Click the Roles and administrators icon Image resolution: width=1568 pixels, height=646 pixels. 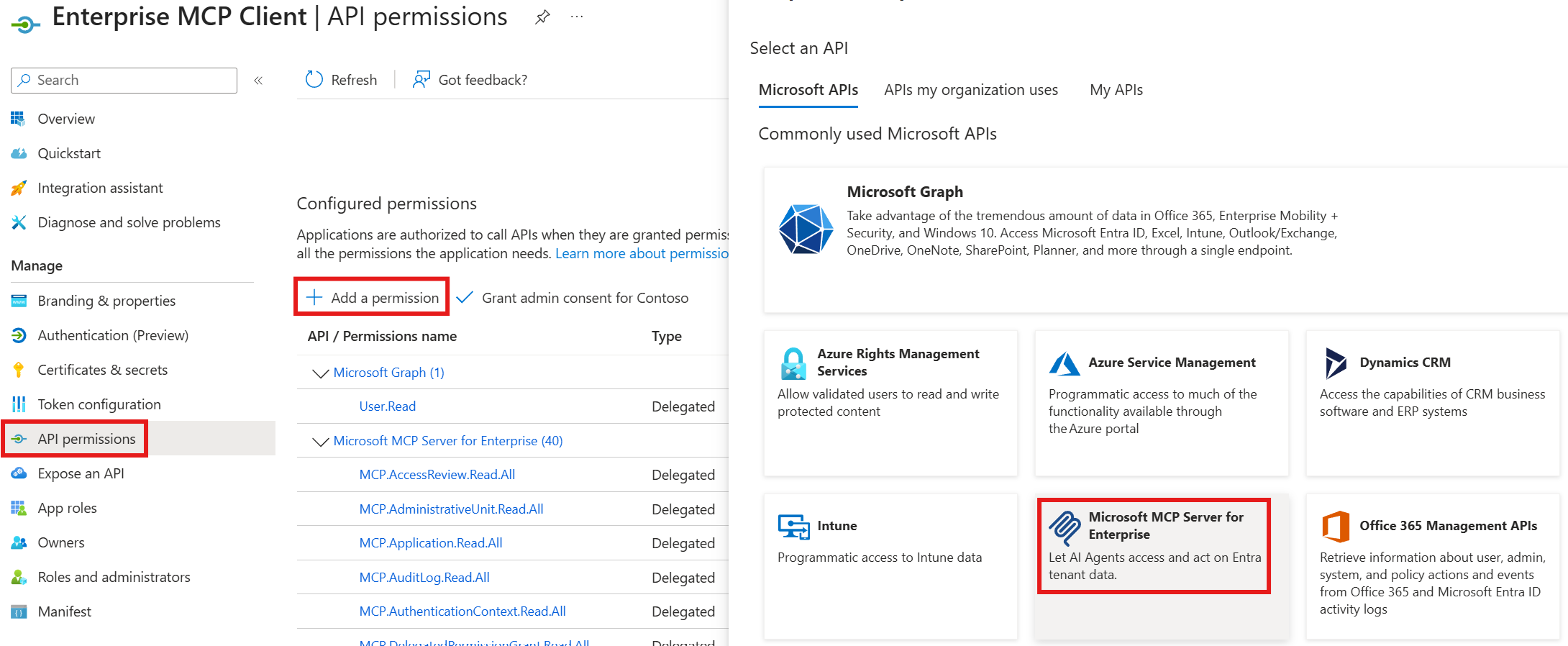click(19, 577)
